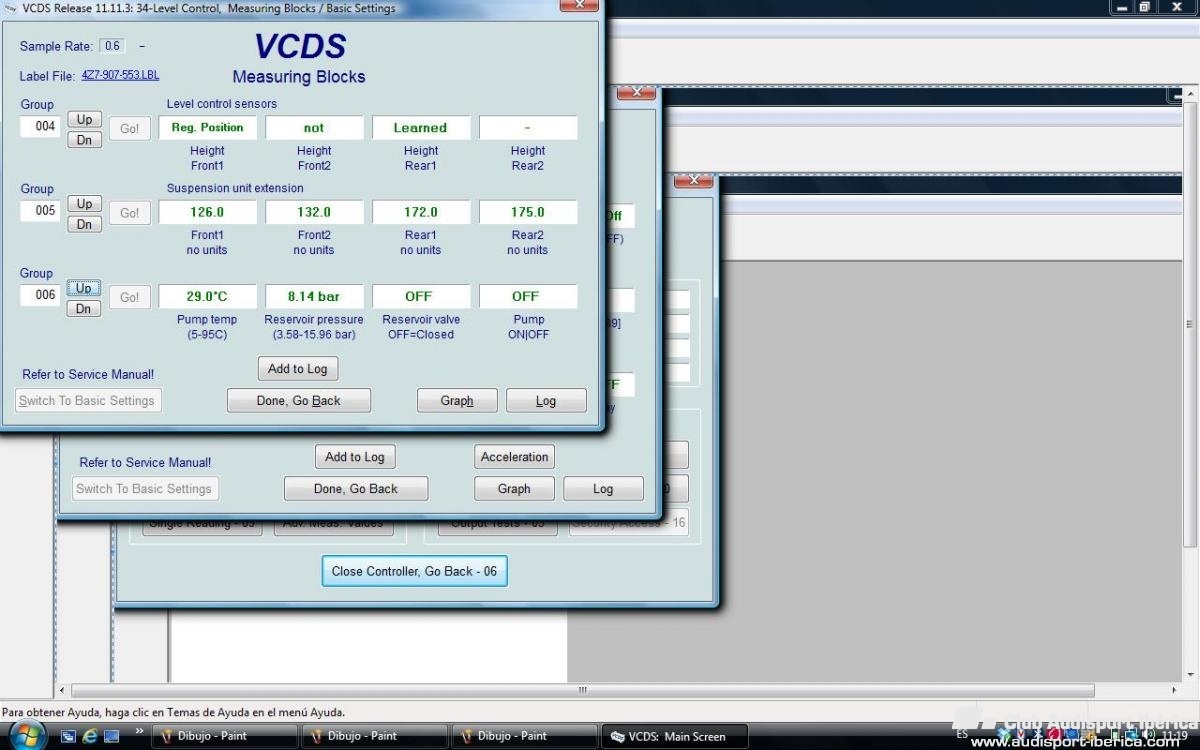Open Graph in the front Measuring Blocks window
Image resolution: width=1200 pixels, height=750 pixels.
pyautogui.click(x=457, y=401)
